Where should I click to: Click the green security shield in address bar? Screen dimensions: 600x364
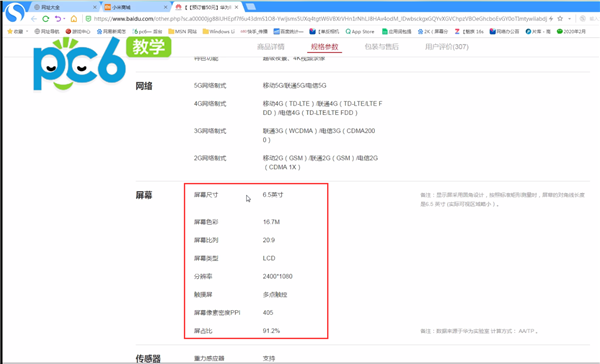(88, 19)
